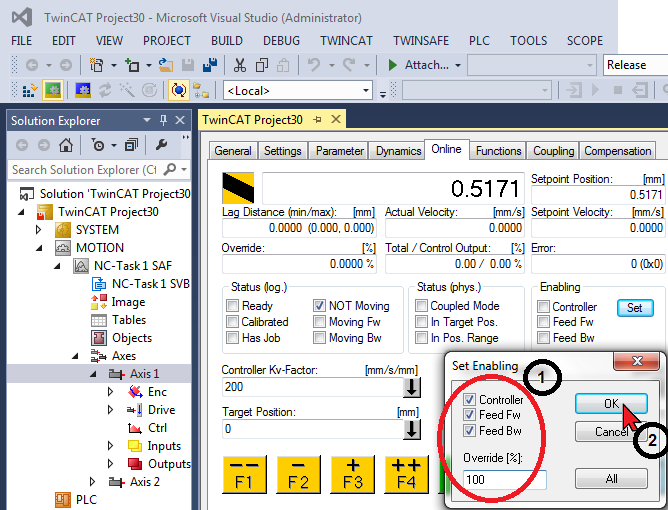Viewport: 668px width, 510px height.
Task: Uncheck Feed Bw in Set Enabling dialog
Action: [469, 431]
